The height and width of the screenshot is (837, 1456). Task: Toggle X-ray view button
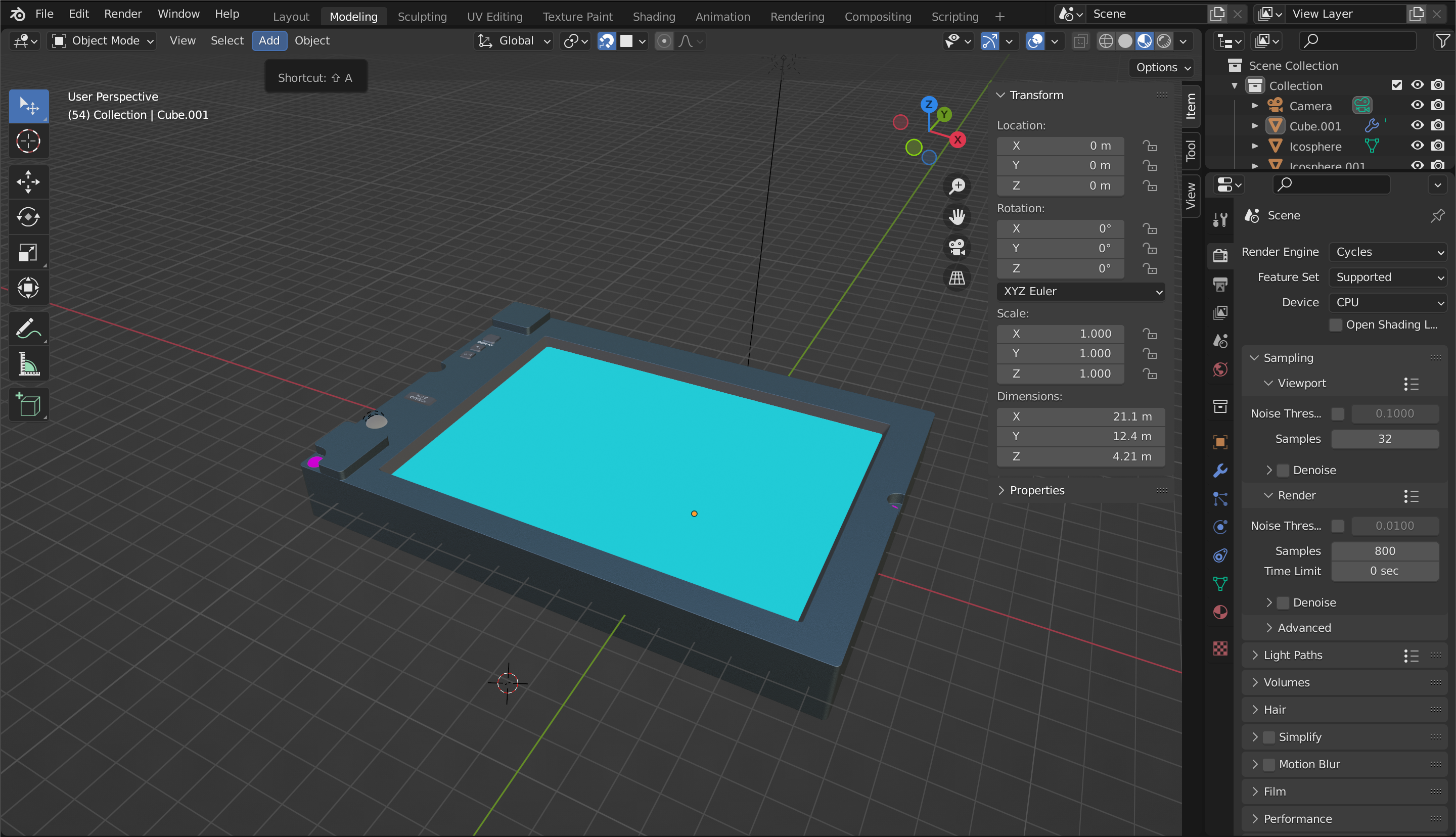pos(1080,41)
